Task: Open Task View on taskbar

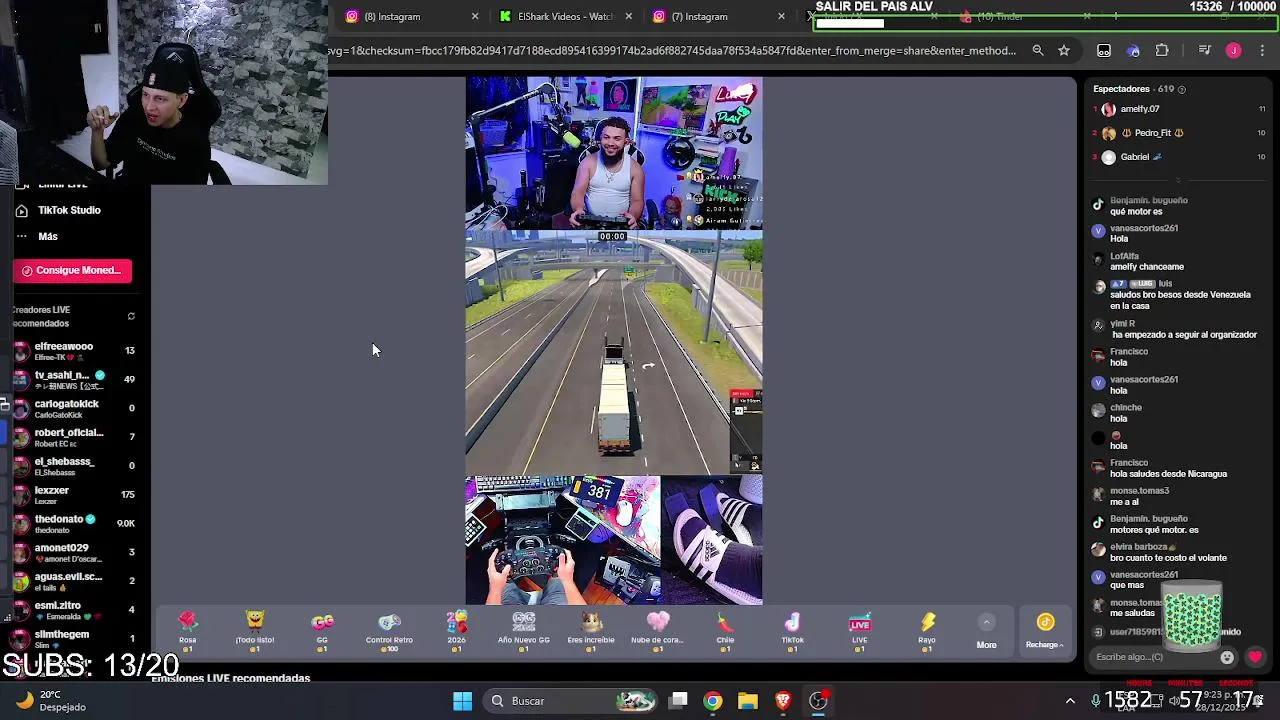Action: [678, 701]
